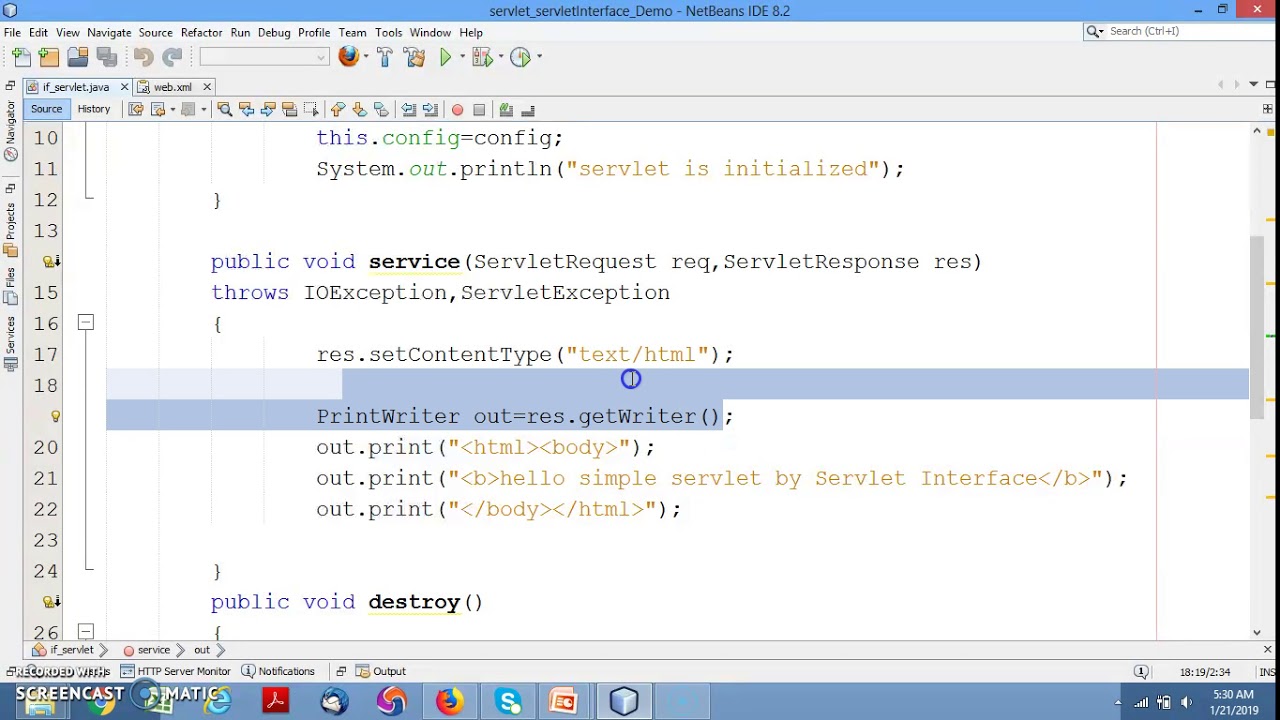Screen dimensions: 1280x720
Task: Run the project with the green arrow
Action: pos(445,57)
